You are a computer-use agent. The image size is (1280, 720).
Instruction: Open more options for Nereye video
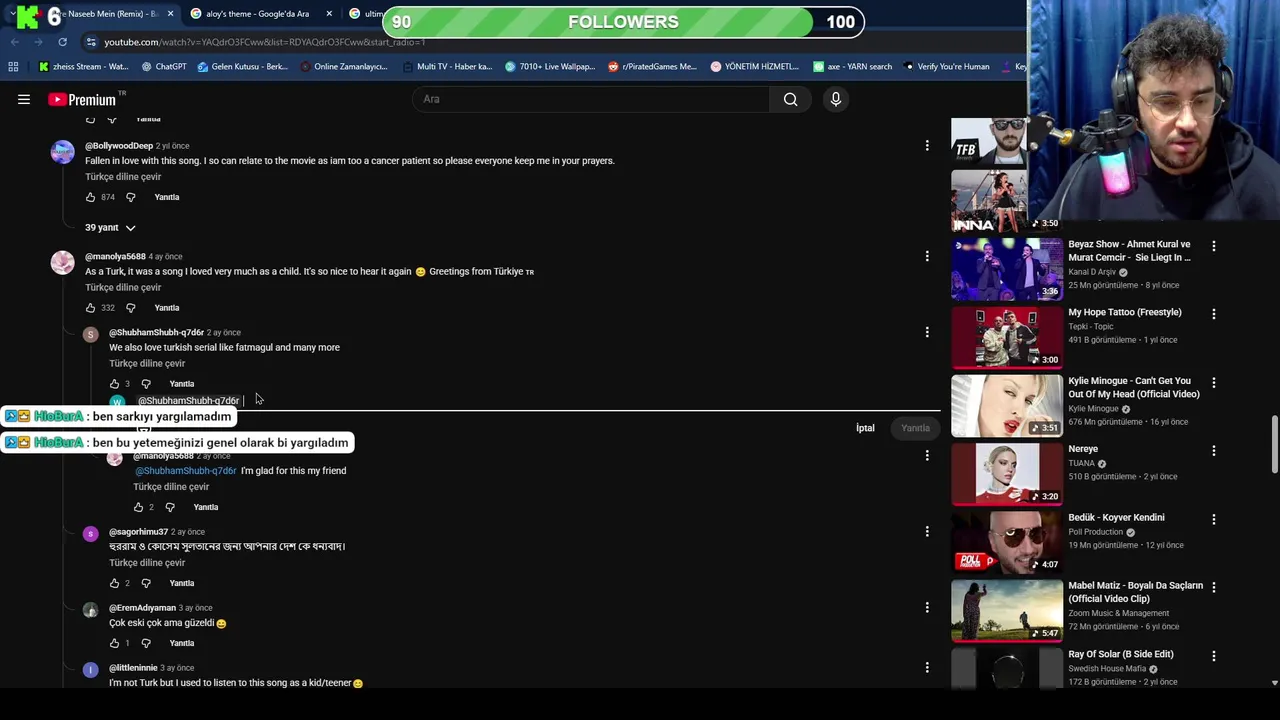[x=1214, y=451]
